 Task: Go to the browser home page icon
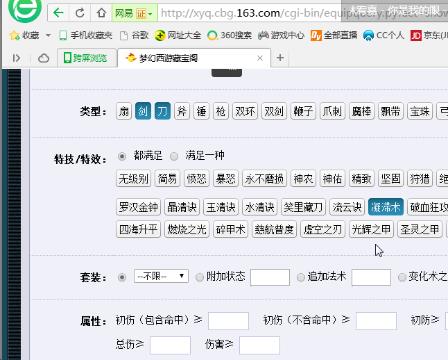101,13
